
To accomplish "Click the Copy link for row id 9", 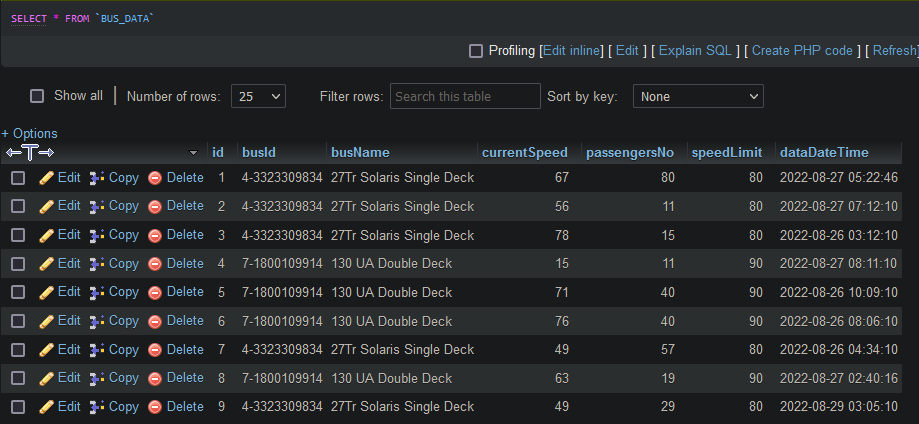I will pyautogui.click(x=124, y=406).
